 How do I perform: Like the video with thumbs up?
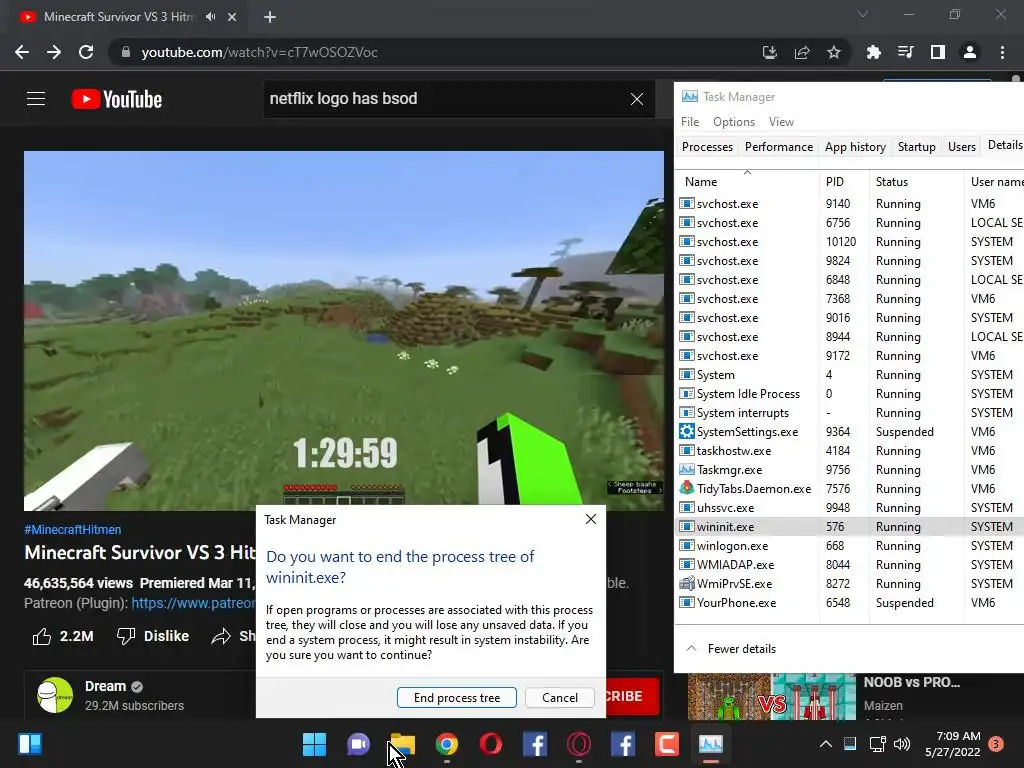pos(63,636)
